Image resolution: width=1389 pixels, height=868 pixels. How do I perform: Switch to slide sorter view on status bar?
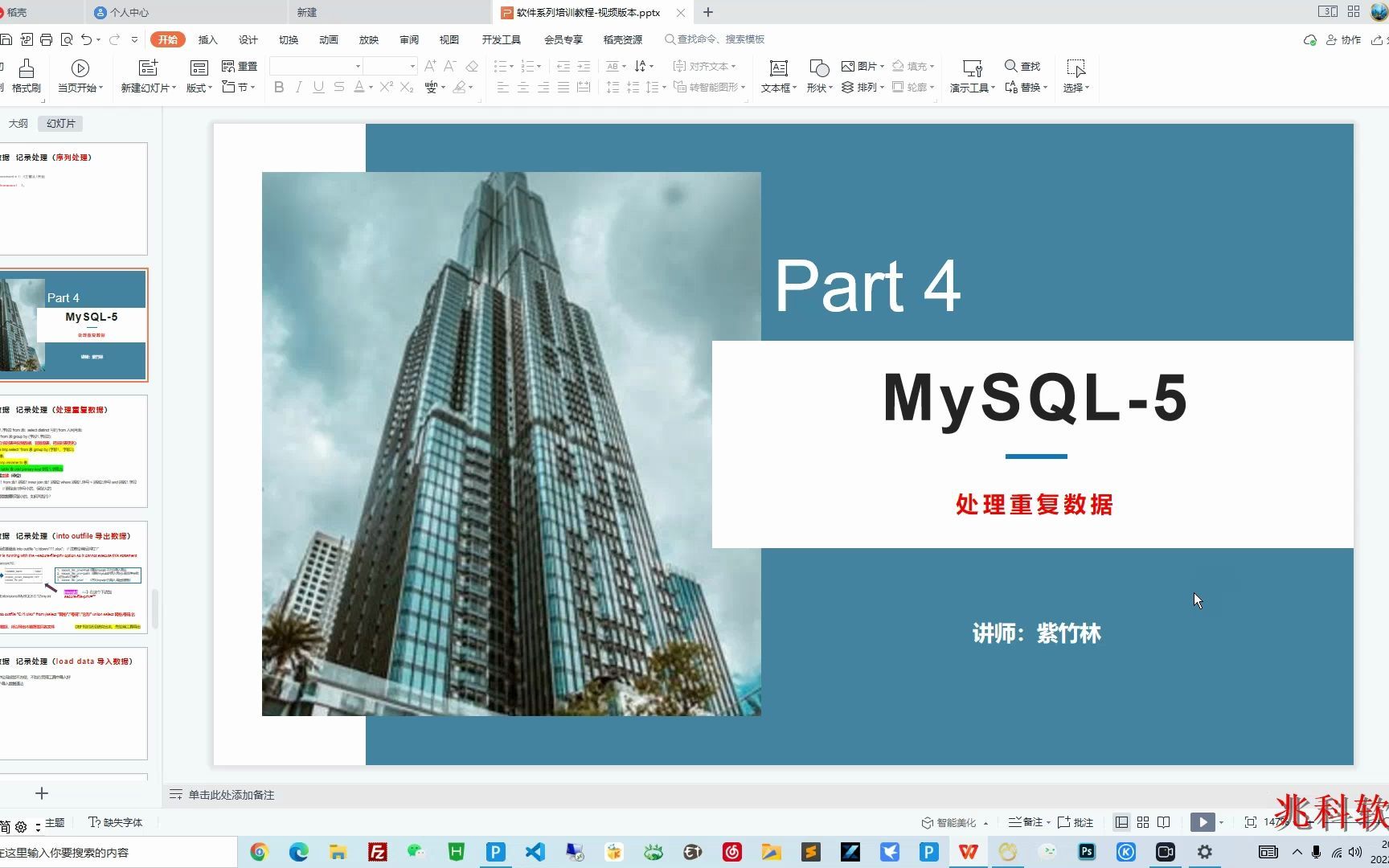pos(1142,821)
